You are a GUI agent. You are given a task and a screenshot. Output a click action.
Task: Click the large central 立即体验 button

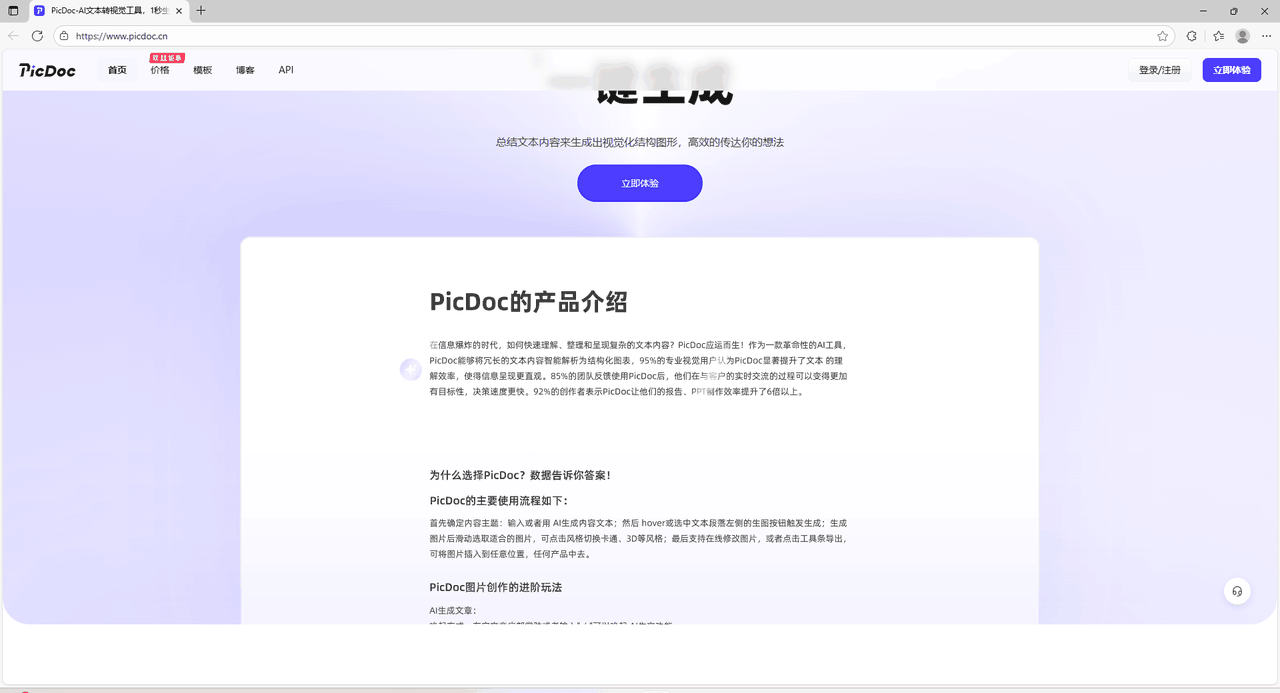(640, 183)
